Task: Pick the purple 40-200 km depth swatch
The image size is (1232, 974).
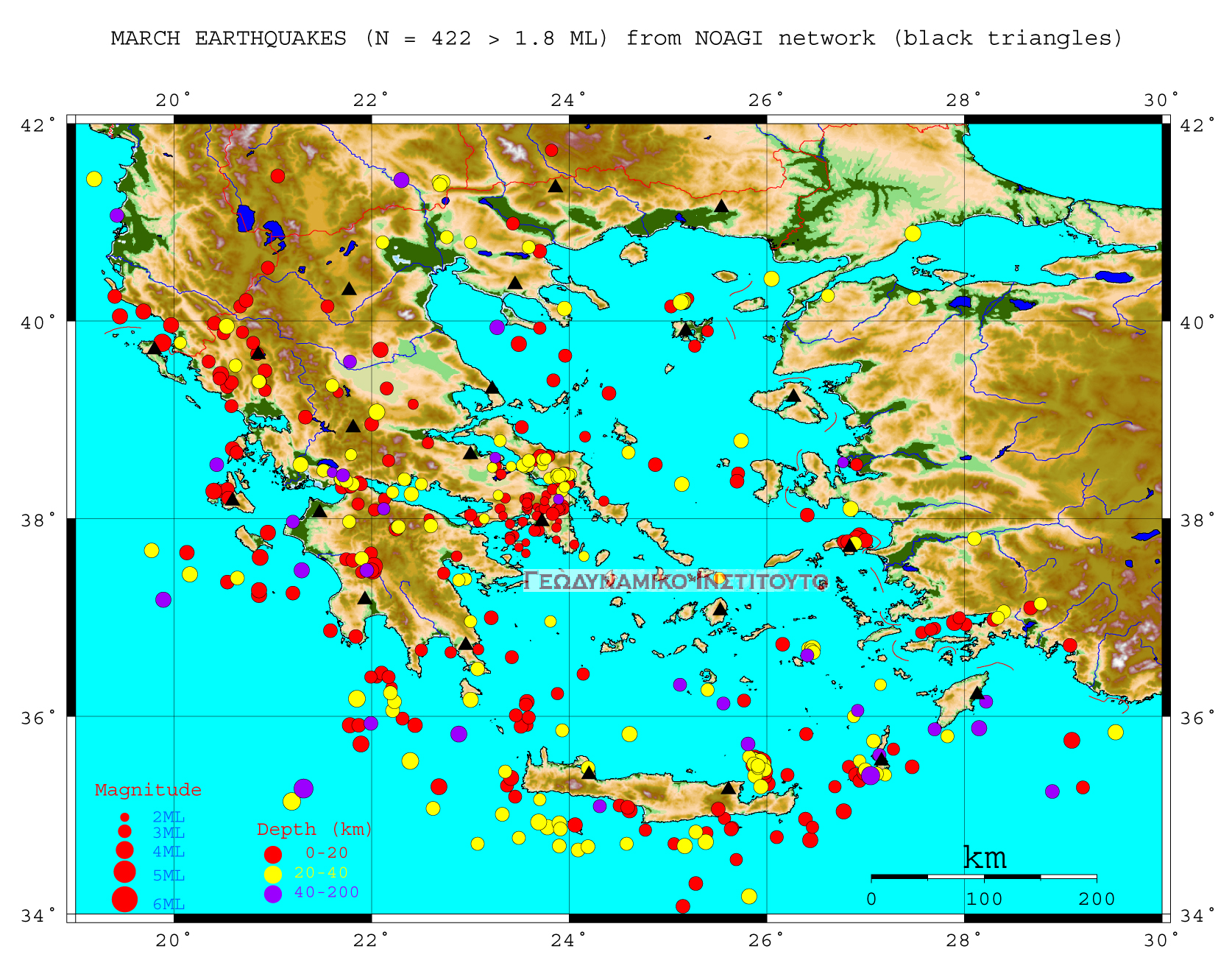Action: [x=273, y=894]
